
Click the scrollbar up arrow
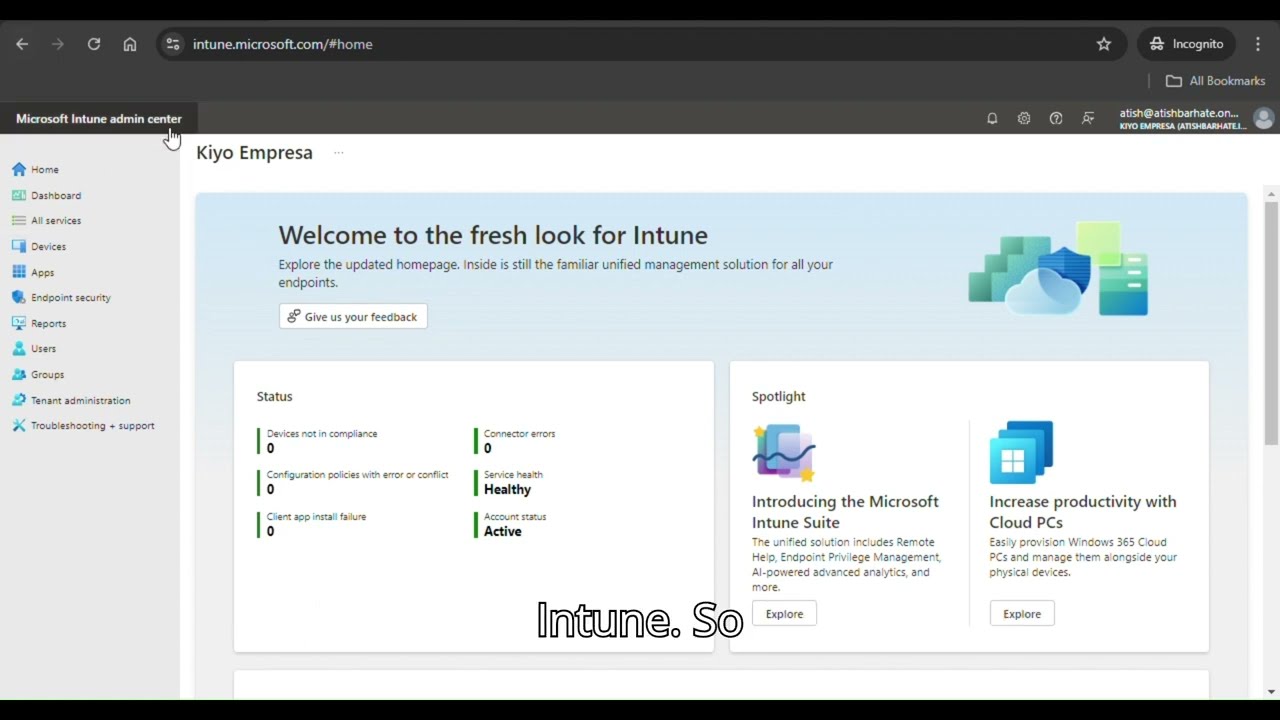pyautogui.click(x=1272, y=194)
